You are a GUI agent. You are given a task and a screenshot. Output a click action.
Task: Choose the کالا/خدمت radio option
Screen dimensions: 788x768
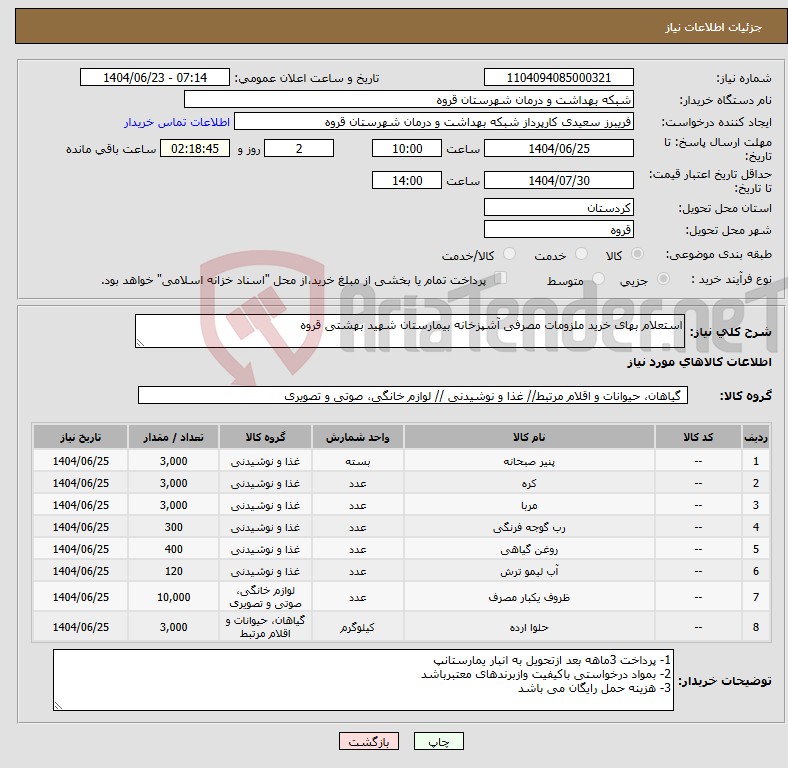pyautogui.click(x=509, y=255)
